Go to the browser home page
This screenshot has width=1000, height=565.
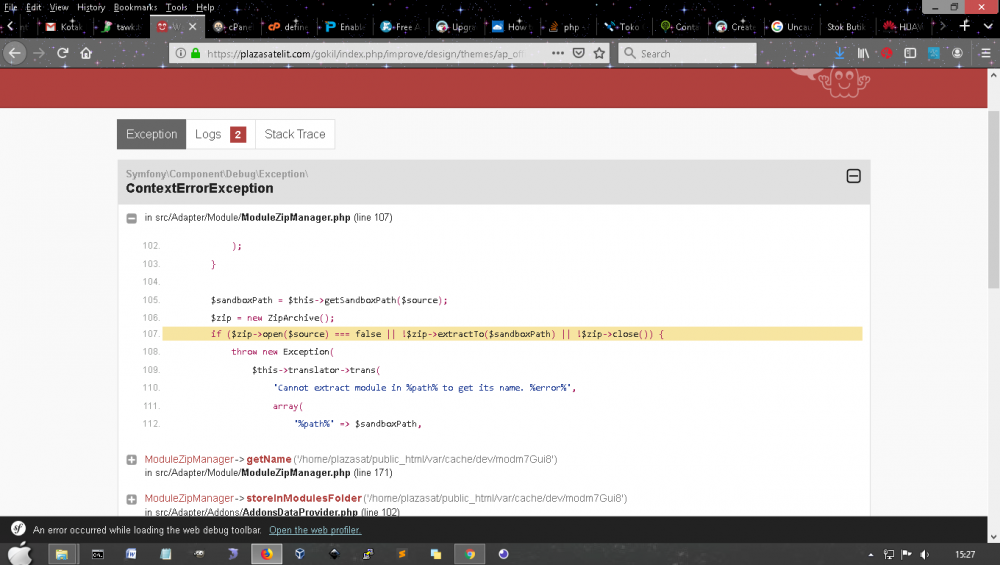tap(87, 53)
